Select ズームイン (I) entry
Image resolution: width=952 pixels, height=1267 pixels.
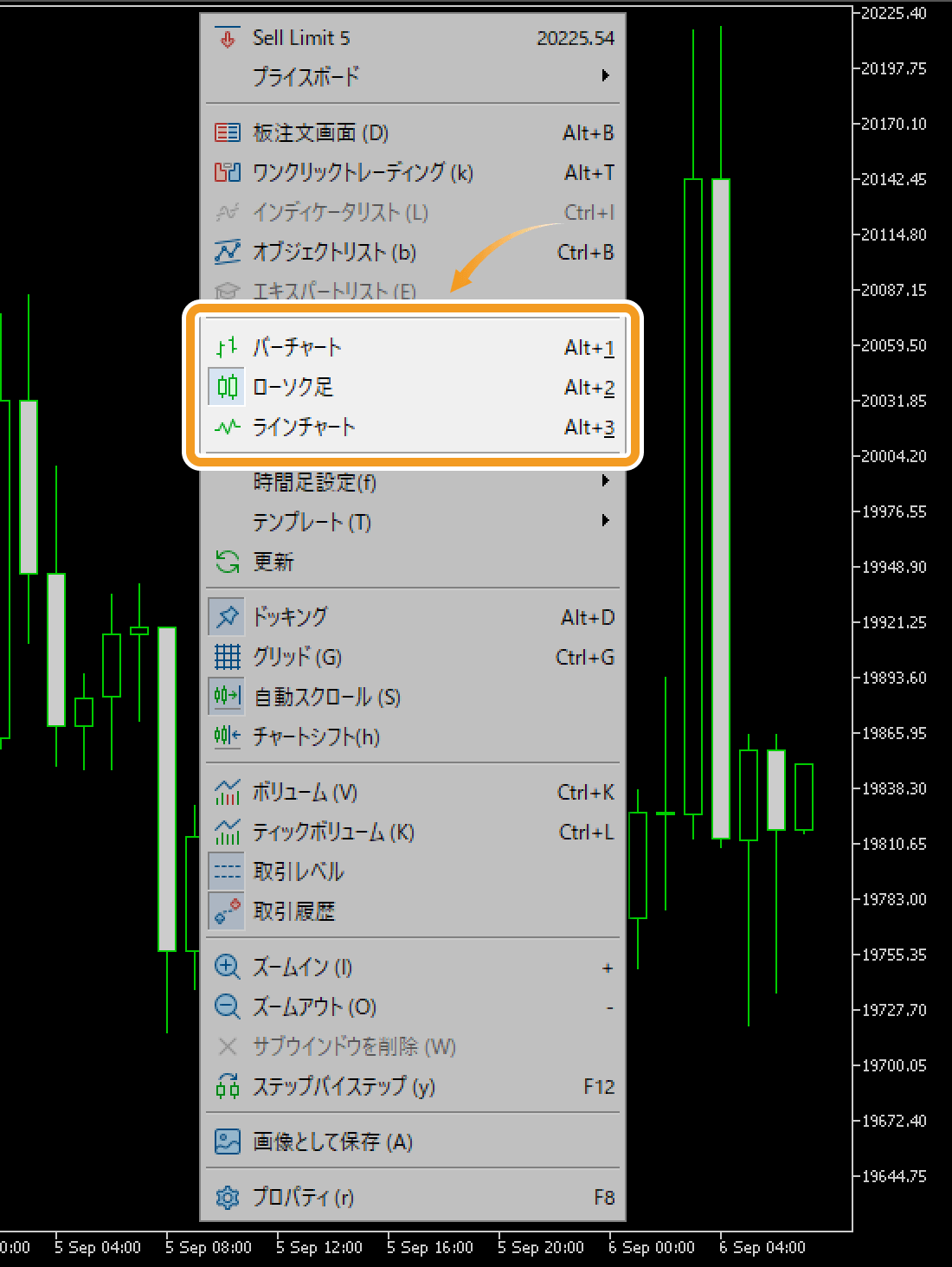413,967
